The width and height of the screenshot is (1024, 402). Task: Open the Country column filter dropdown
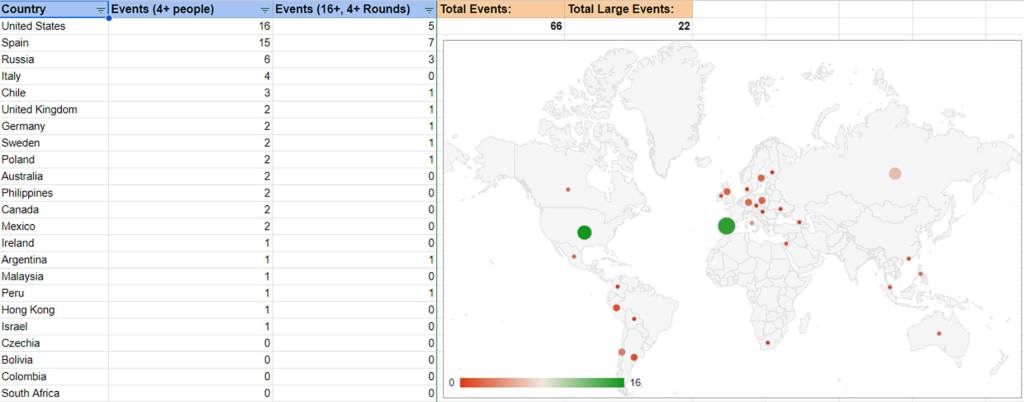(x=100, y=9)
